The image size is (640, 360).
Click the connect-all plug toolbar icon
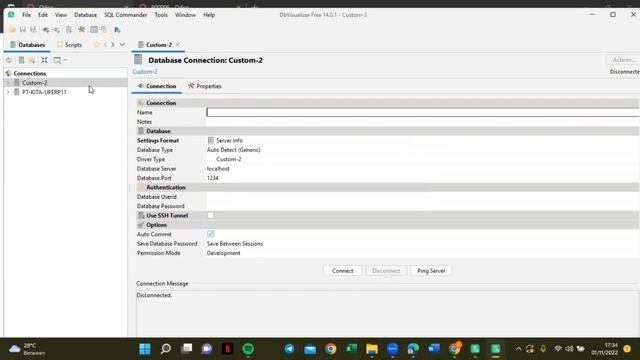(x=46, y=29)
